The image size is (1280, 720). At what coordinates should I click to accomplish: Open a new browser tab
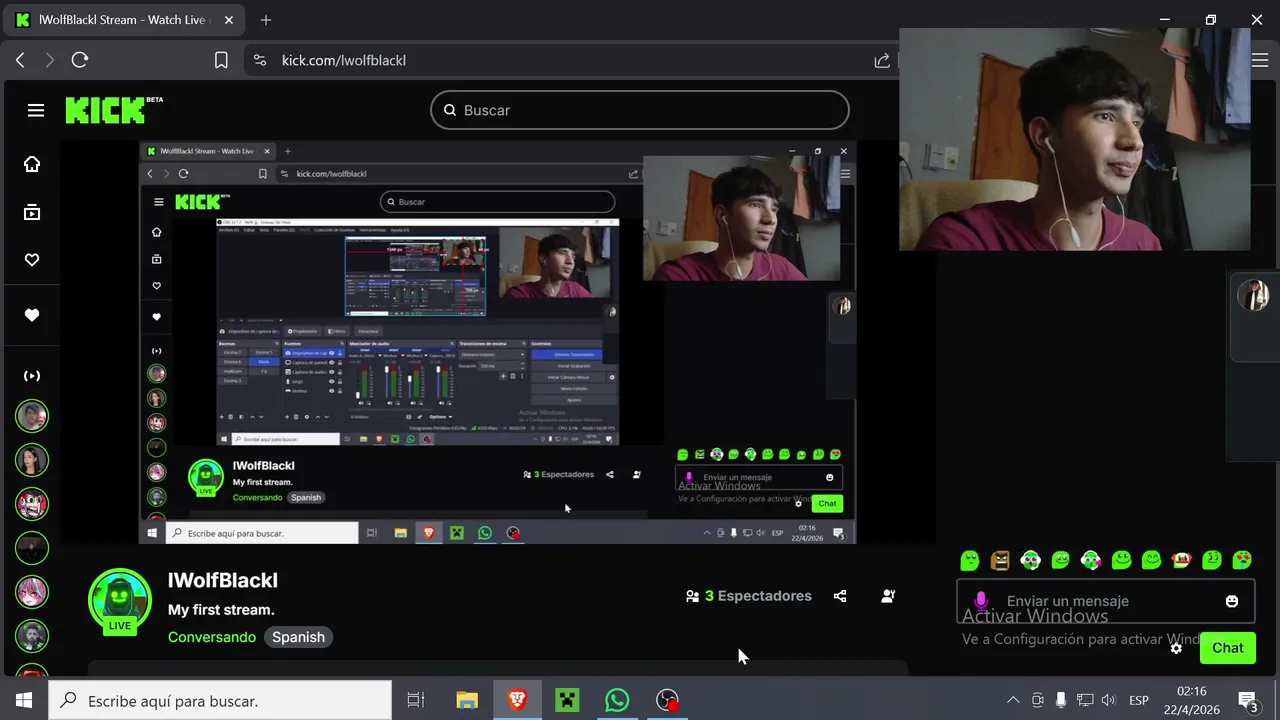click(266, 20)
